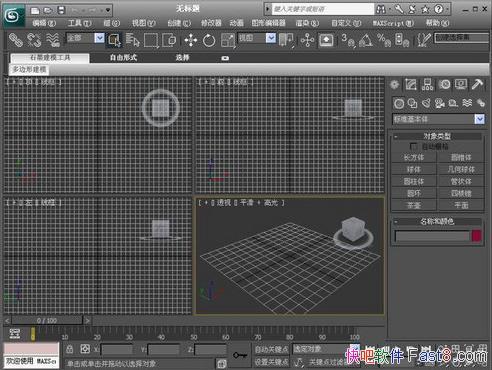
Task: Select the Rotate tool icon
Action: pos(209,40)
